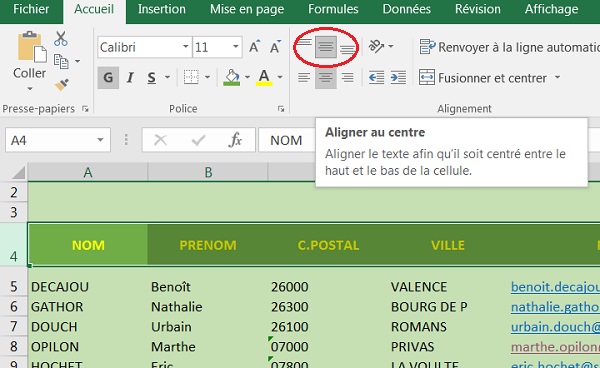Open orientation dropdown arrow
This screenshot has width=600, height=368.
tap(391, 47)
